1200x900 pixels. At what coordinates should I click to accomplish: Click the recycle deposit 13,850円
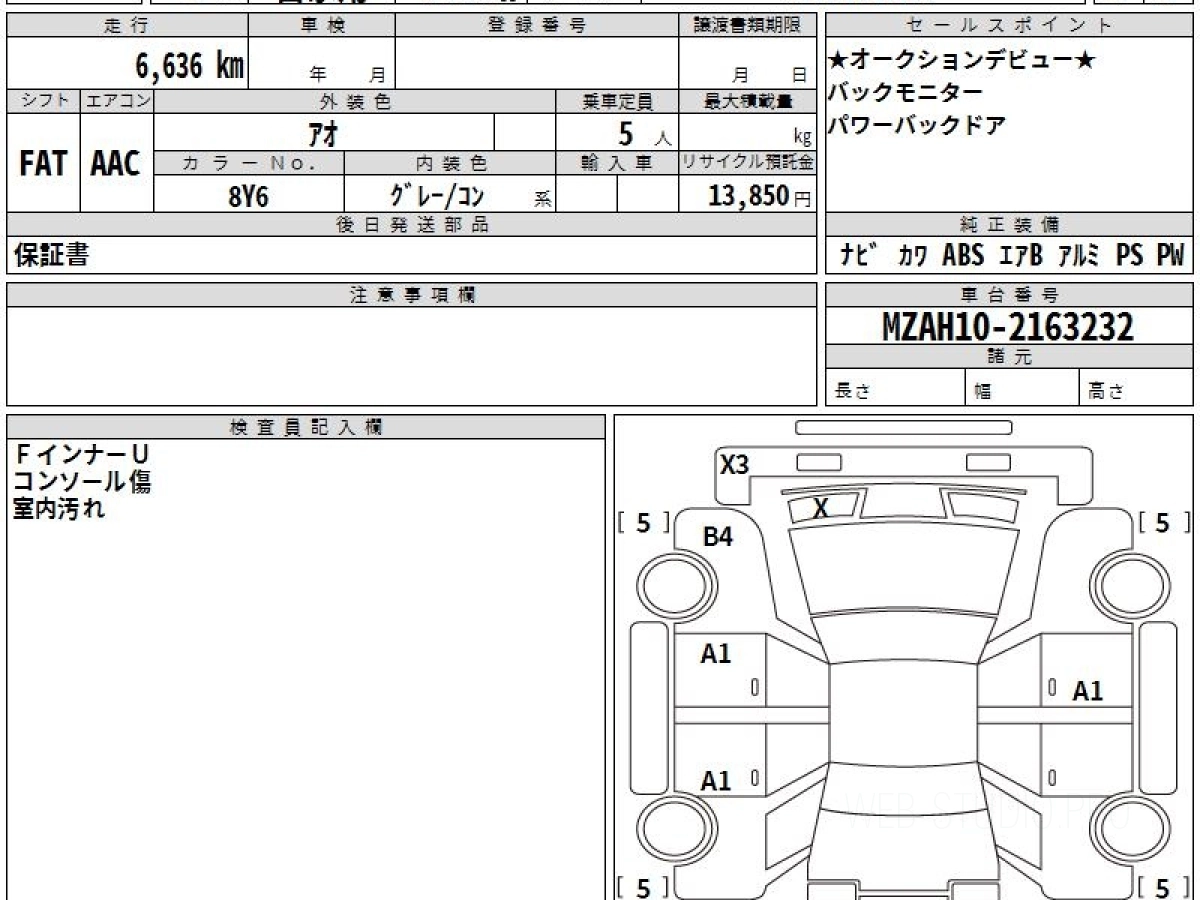point(760,196)
